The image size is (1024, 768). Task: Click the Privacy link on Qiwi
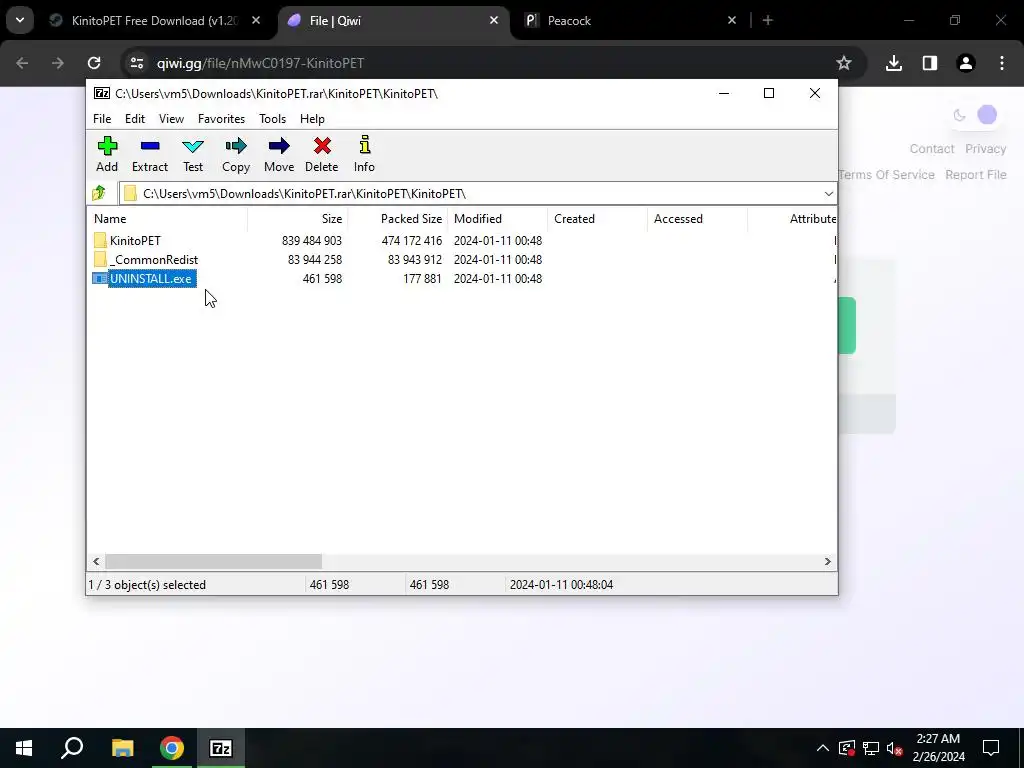(985, 149)
